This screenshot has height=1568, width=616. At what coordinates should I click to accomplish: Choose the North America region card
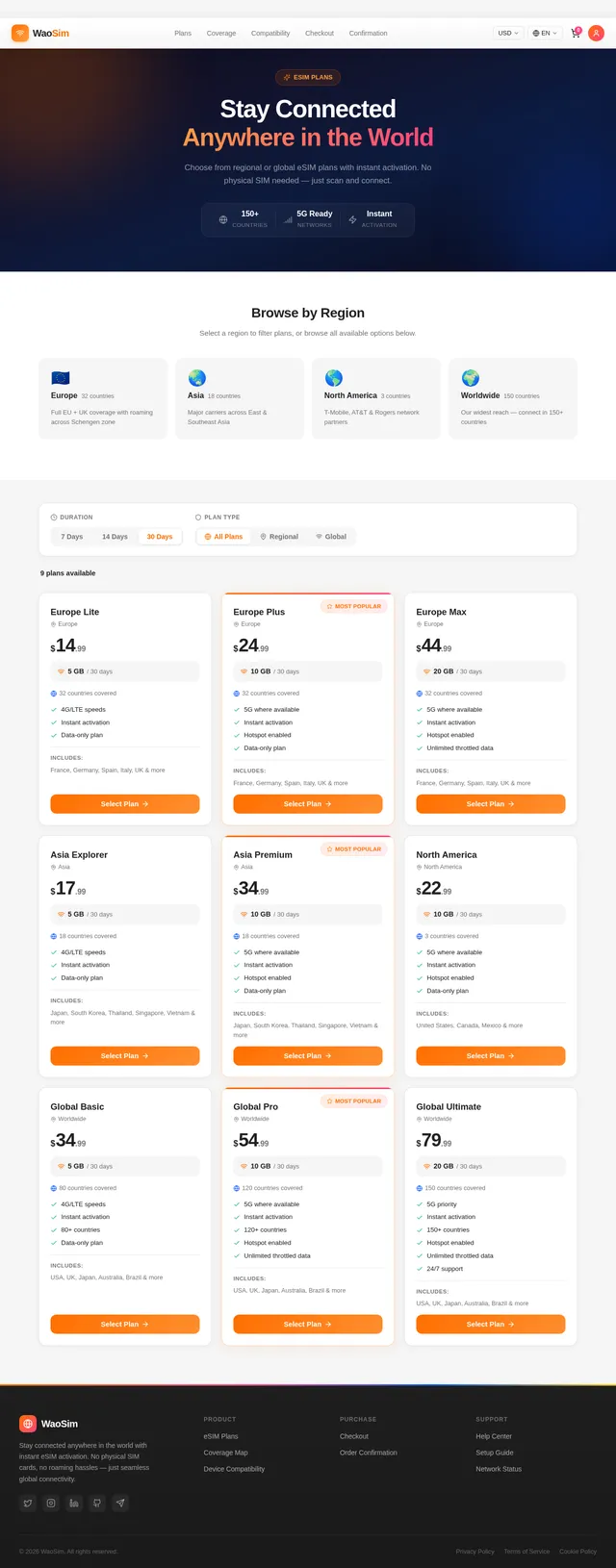376,398
